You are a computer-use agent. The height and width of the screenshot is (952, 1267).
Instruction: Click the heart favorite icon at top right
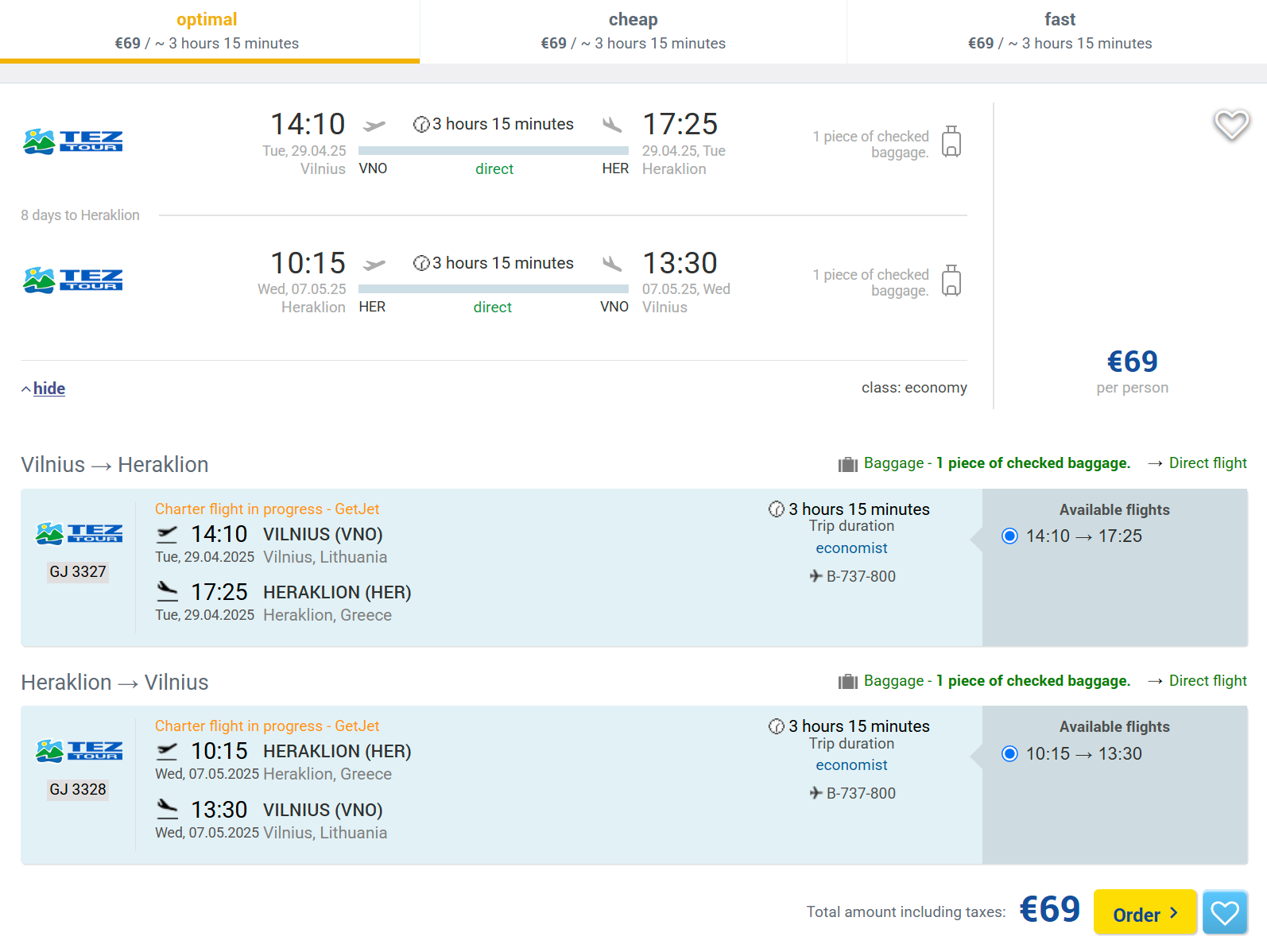click(1231, 125)
